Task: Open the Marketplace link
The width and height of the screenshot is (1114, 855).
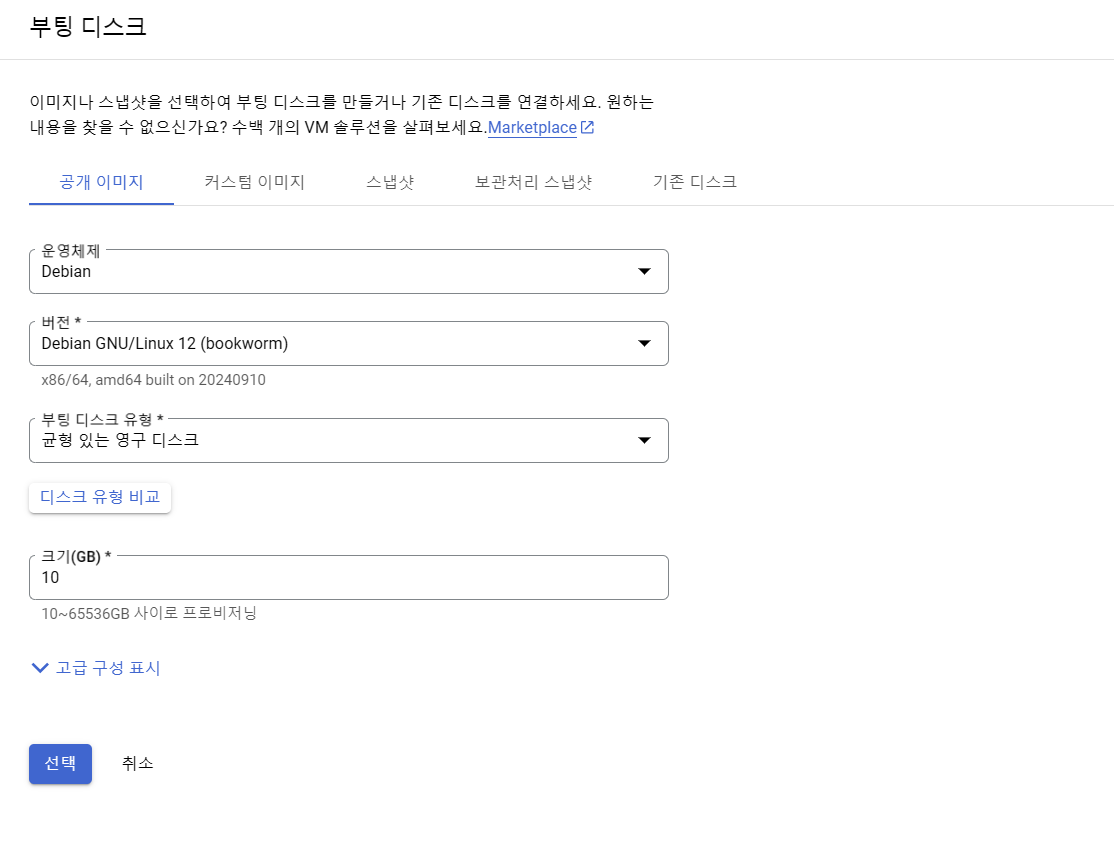Action: tap(532, 128)
